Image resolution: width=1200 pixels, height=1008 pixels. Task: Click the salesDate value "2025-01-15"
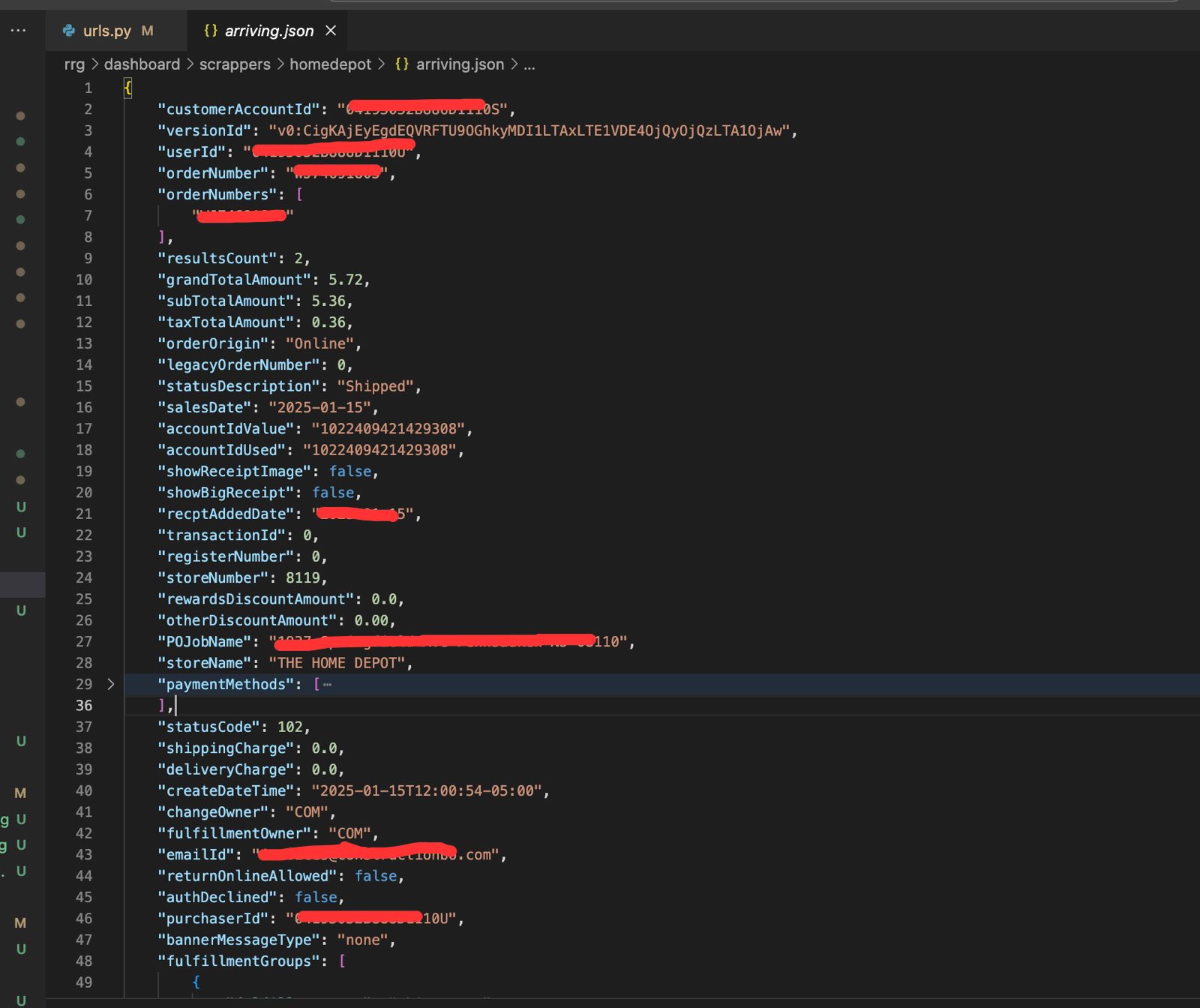[x=319, y=407]
